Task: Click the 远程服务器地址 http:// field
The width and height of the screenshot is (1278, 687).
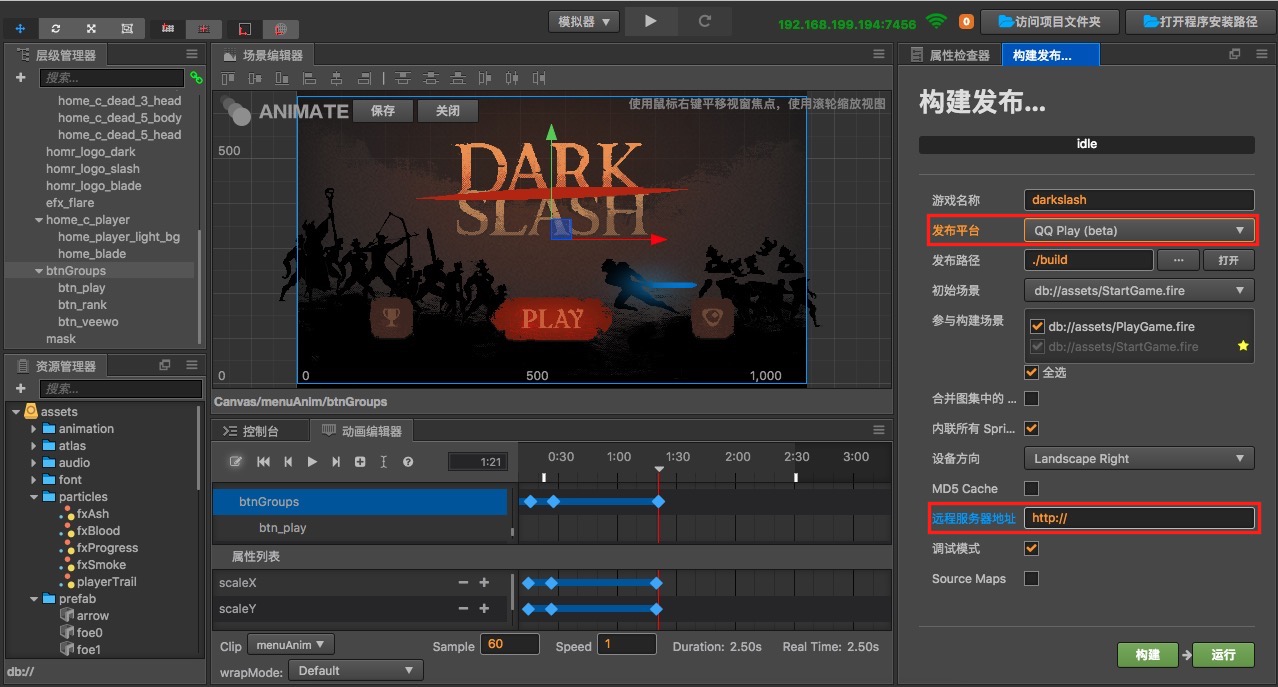Action: pos(1139,518)
